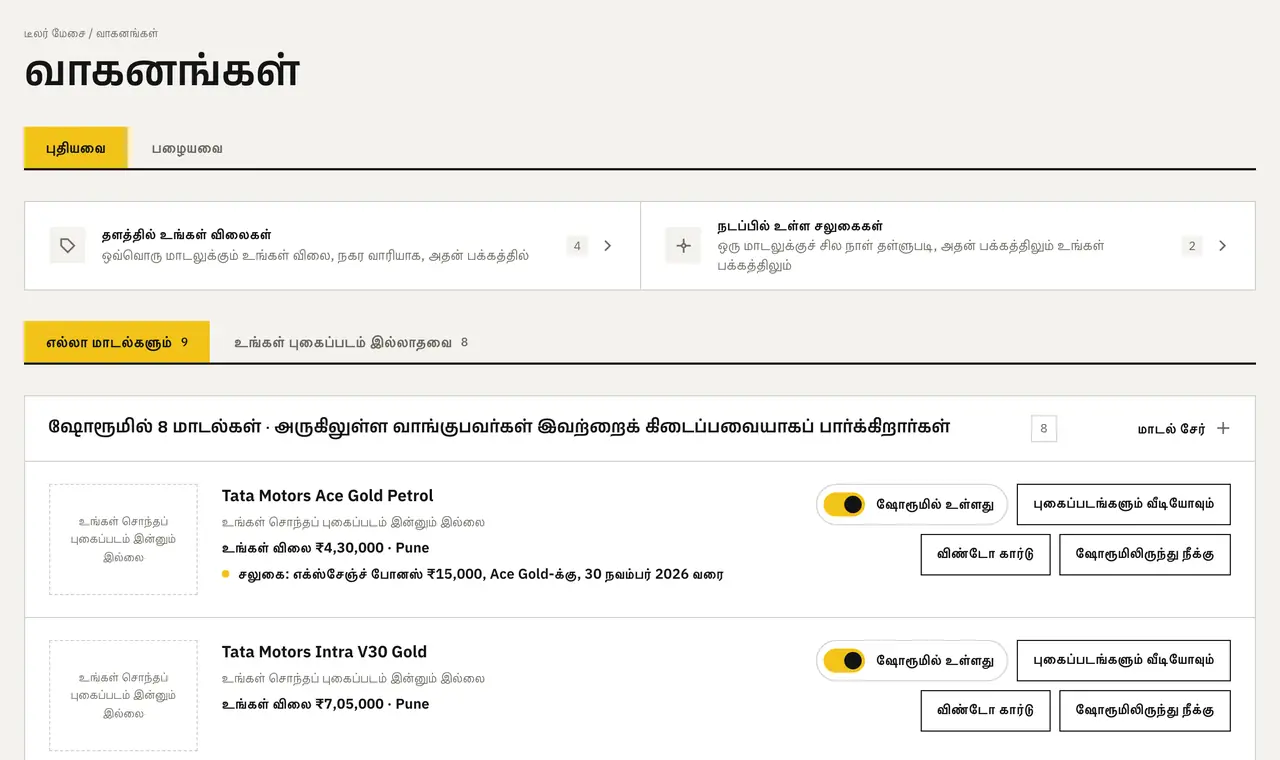Click count badge 2 in offers card

click(1191, 246)
